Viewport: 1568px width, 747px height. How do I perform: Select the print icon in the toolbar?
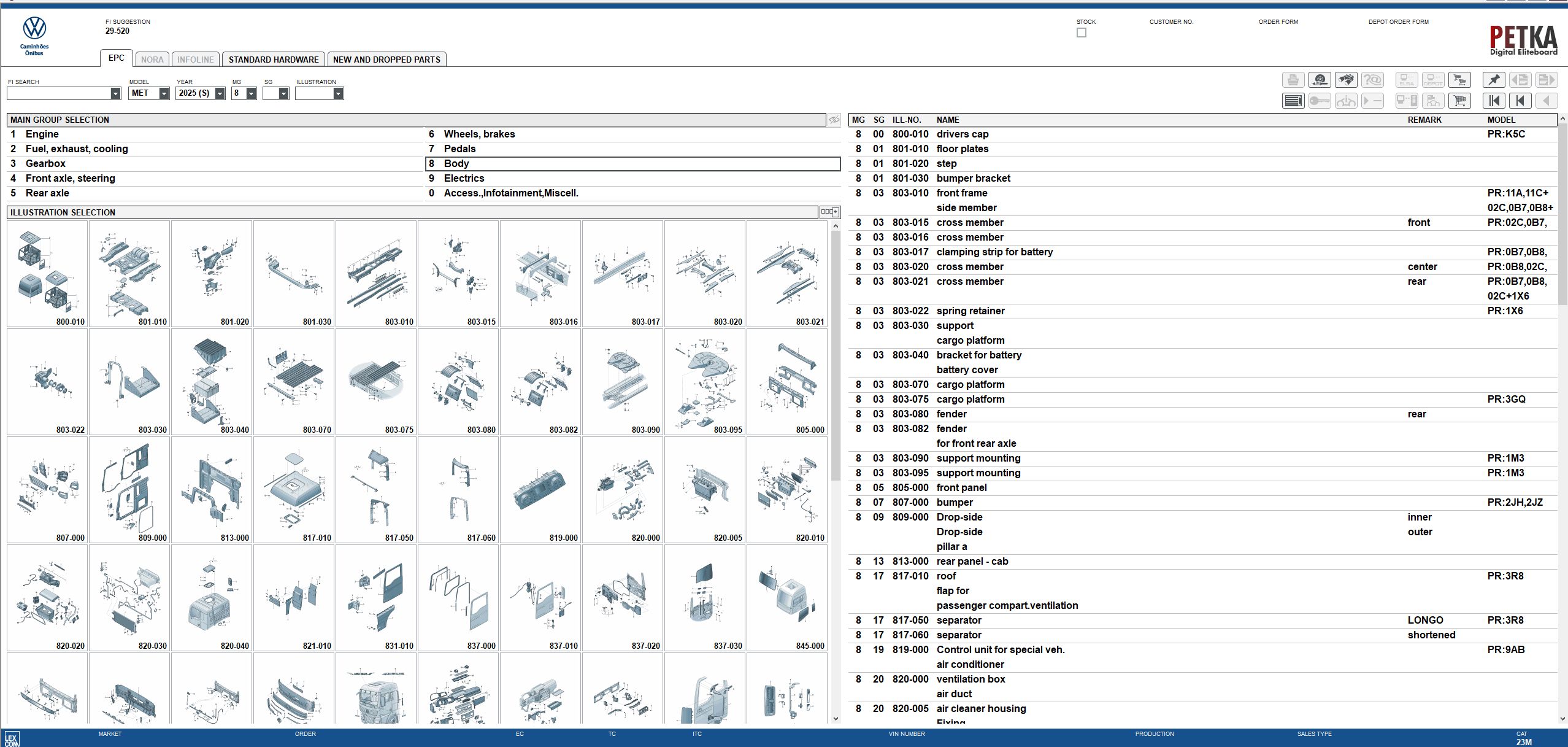pyautogui.click(x=1293, y=79)
